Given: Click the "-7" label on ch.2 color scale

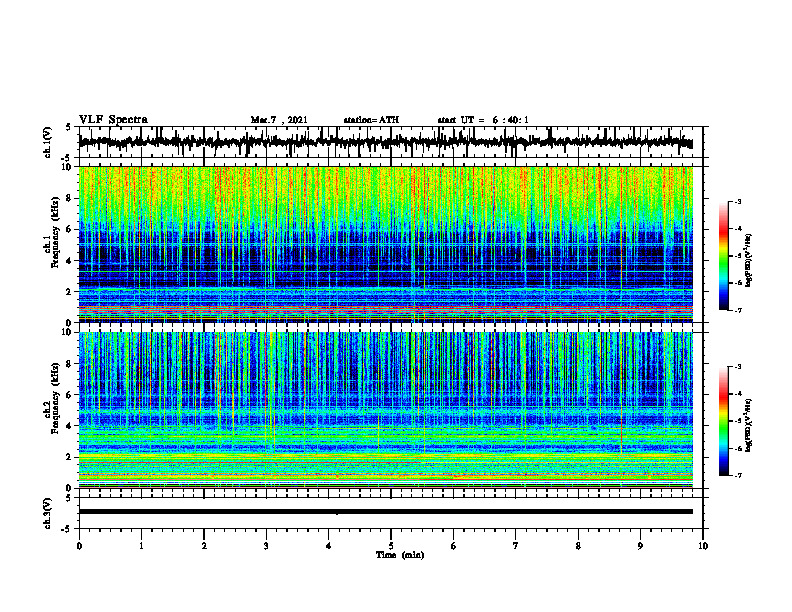Looking at the screenshot, I should 737,476.
